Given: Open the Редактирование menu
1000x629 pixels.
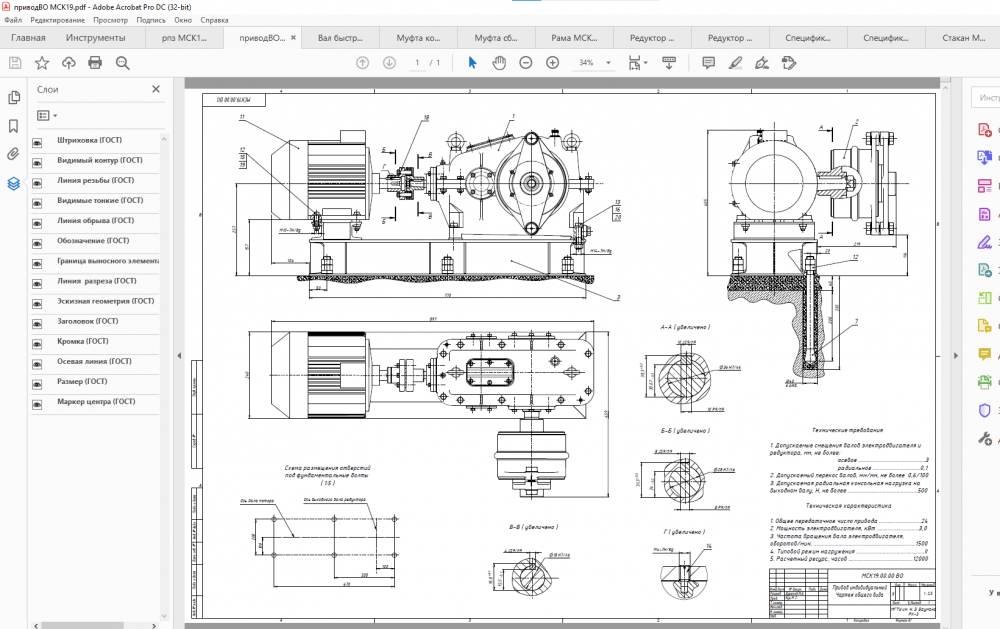Looking at the screenshot, I should point(57,20).
